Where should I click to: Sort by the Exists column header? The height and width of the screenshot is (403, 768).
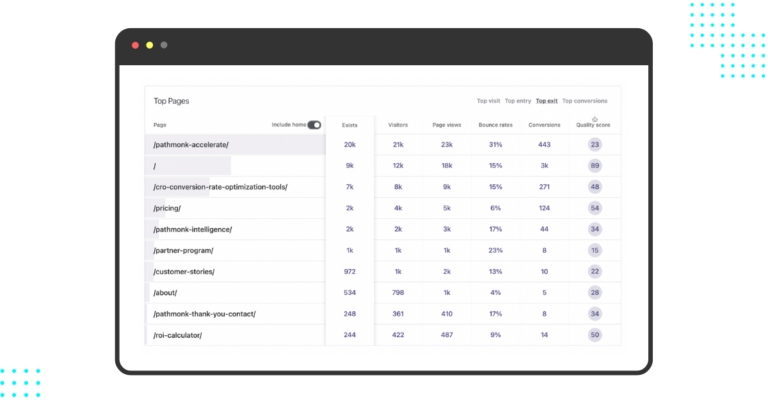349,125
